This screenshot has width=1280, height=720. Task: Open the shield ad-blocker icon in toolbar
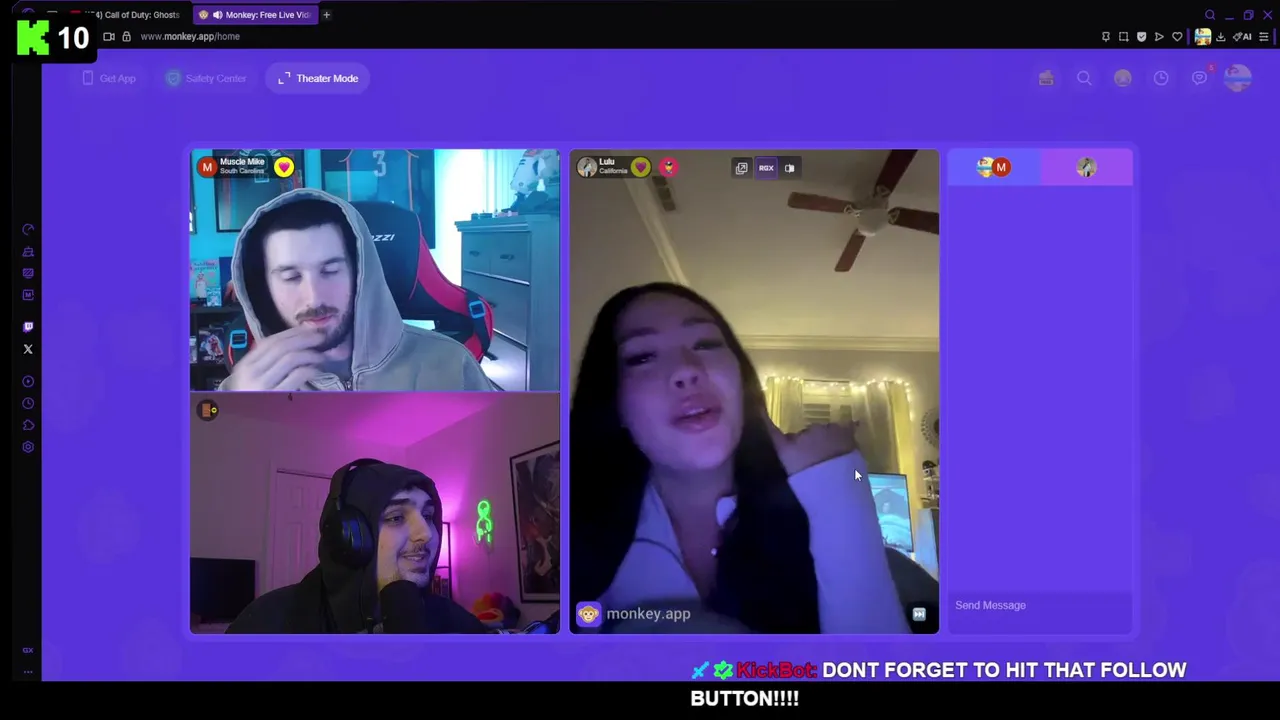tap(1141, 37)
